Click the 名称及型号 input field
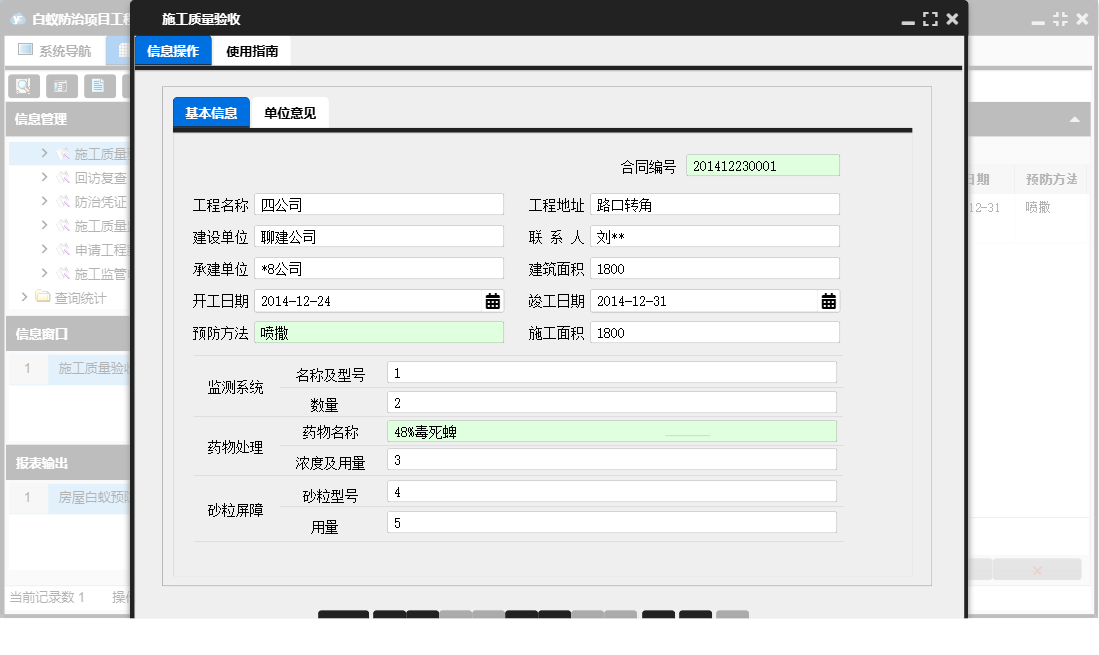This screenshot has width=1099, height=655. coord(612,373)
